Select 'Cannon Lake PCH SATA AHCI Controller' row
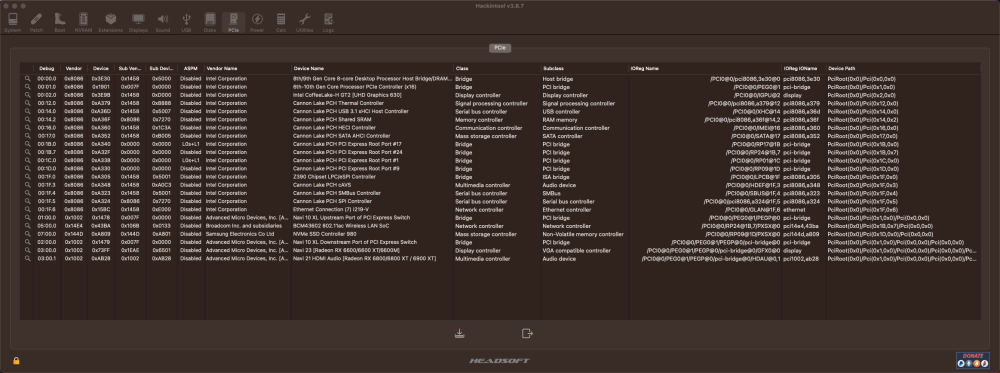The image size is (1000, 373). [500, 136]
